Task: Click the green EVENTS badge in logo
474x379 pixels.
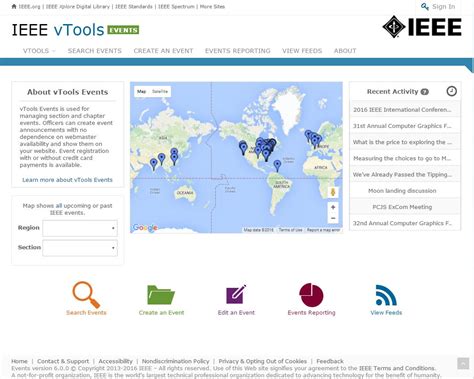Action: [123, 30]
